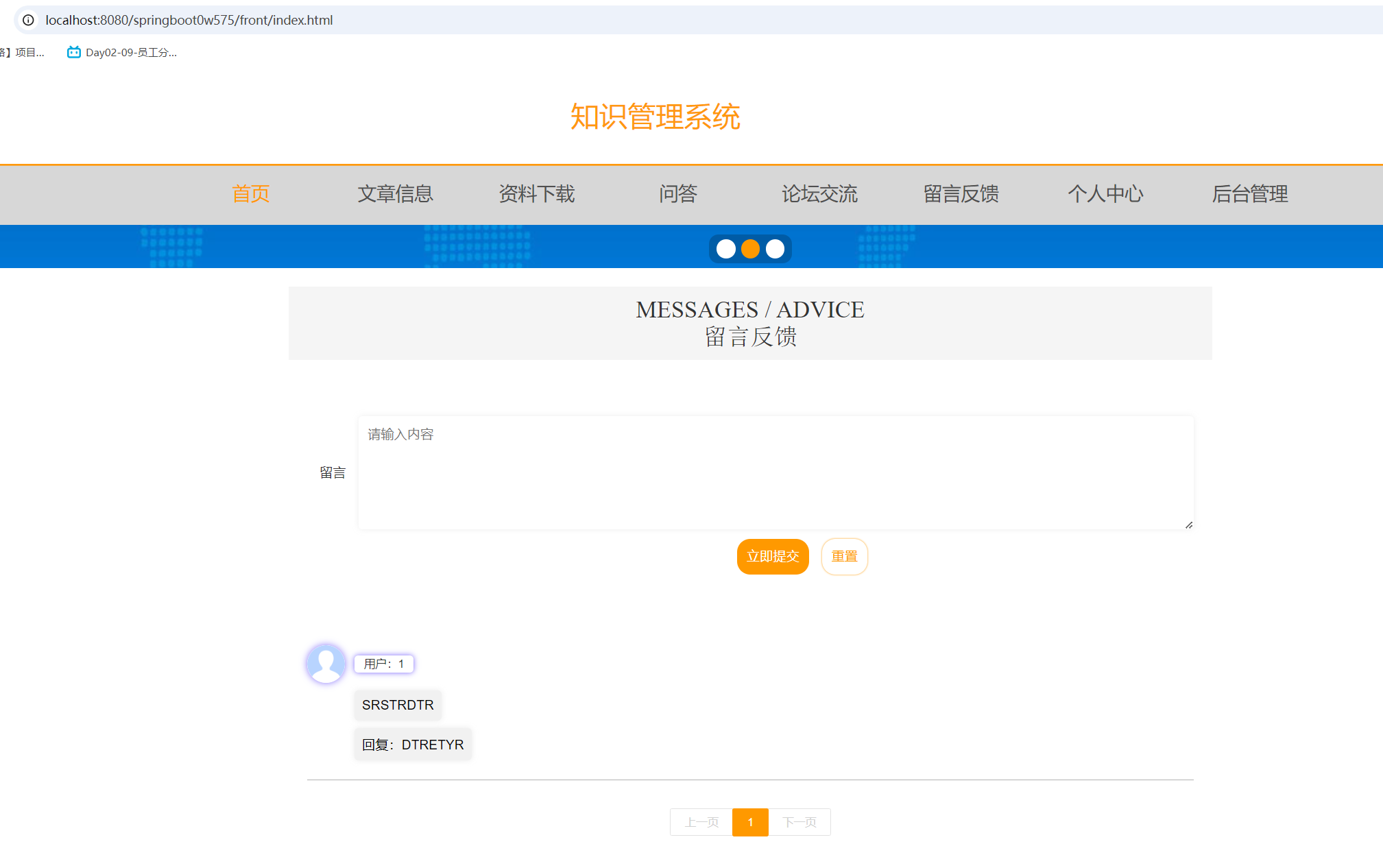1383x868 pixels.
Task: Submit the message with 立即提交 button
Action: [773, 556]
